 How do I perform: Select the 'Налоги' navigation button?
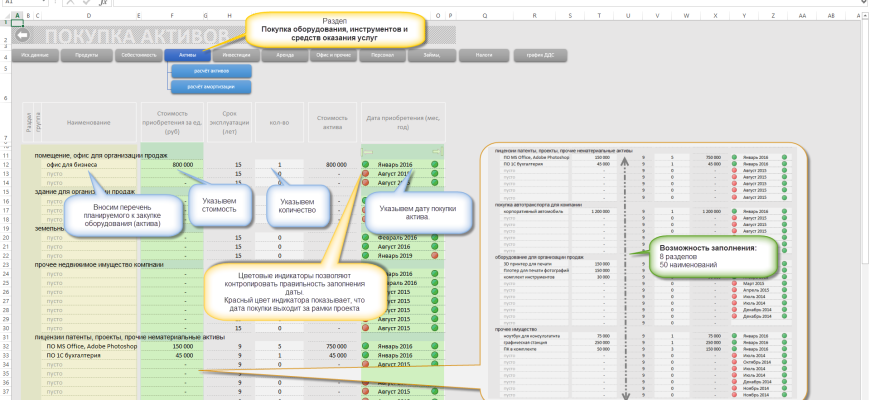click(x=484, y=56)
